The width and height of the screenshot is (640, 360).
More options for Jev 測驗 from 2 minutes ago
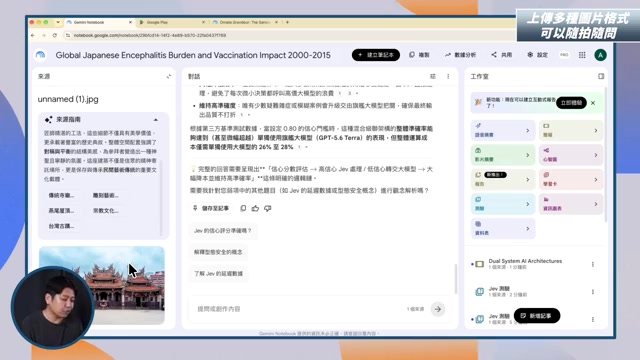coord(593,292)
